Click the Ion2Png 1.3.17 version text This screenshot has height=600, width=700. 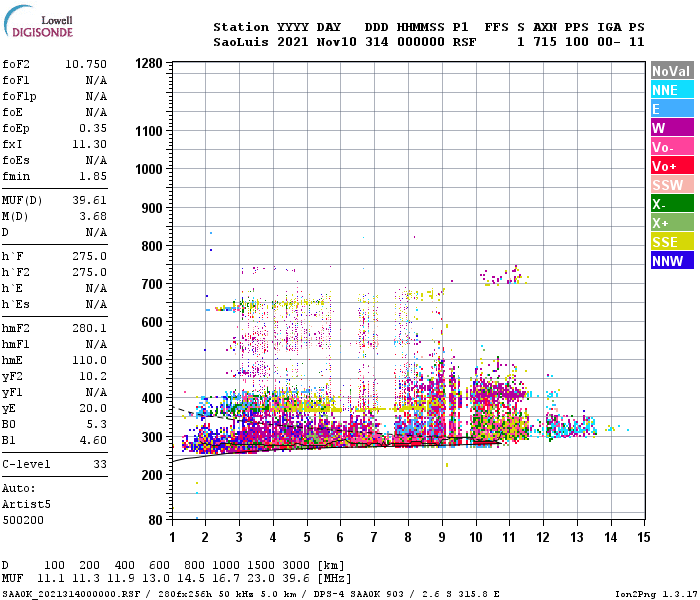pos(656,594)
